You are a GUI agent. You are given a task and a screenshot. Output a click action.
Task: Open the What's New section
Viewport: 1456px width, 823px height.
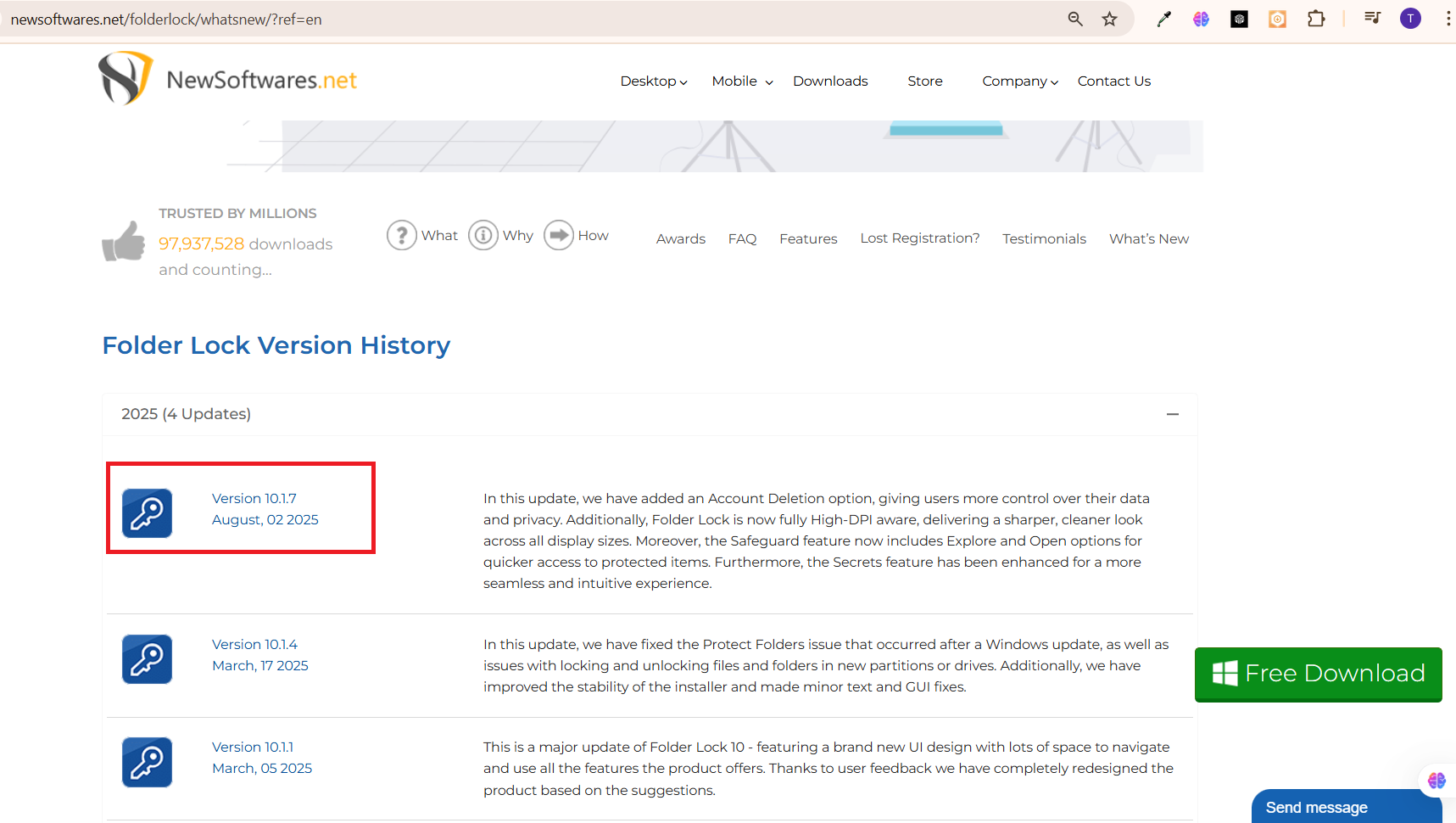(x=1149, y=239)
